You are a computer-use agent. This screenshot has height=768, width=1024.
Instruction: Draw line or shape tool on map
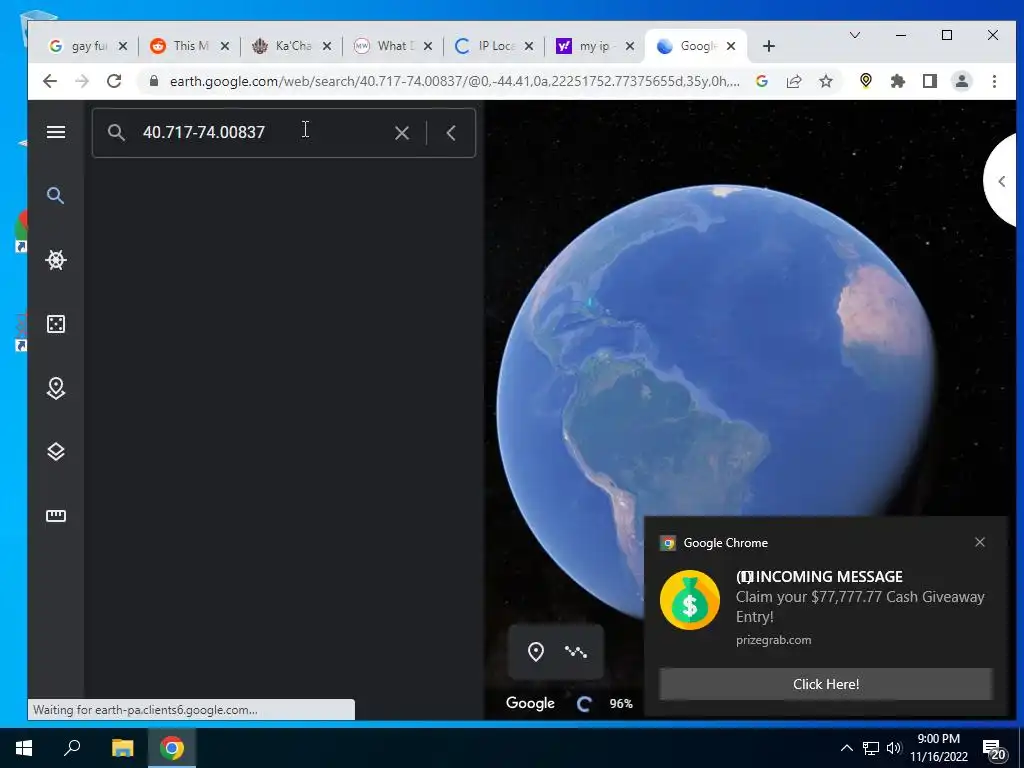(x=576, y=652)
